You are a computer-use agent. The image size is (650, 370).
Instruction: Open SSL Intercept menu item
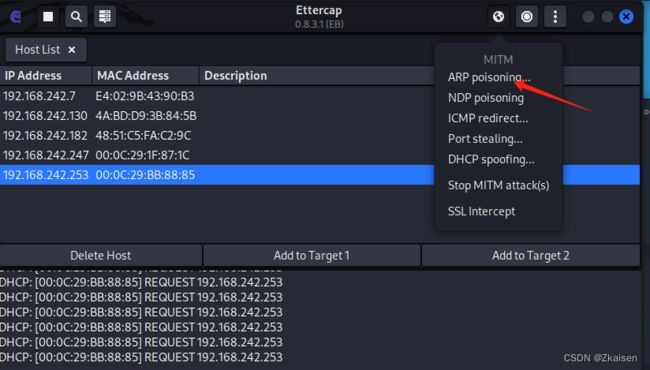481,211
